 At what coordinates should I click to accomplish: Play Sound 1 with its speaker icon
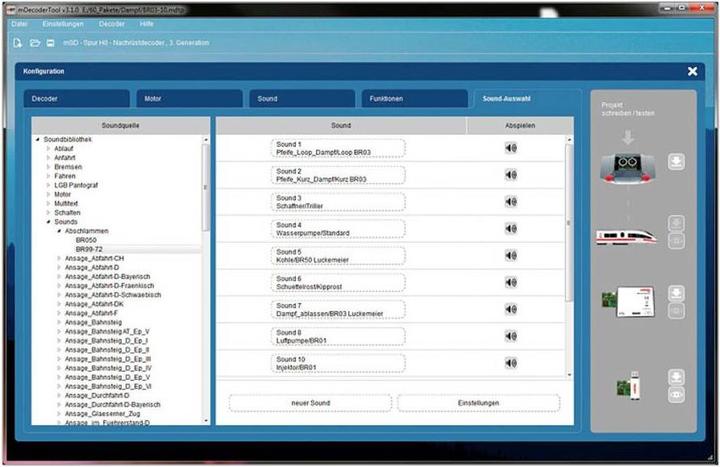coord(510,148)
